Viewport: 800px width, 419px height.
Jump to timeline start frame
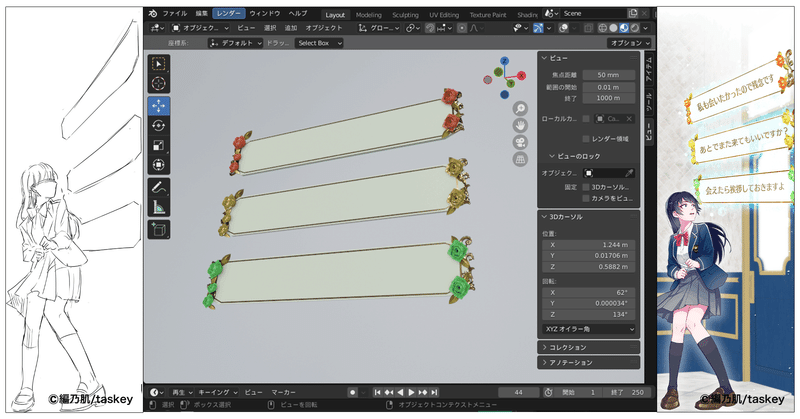click(x=377, y=392)
